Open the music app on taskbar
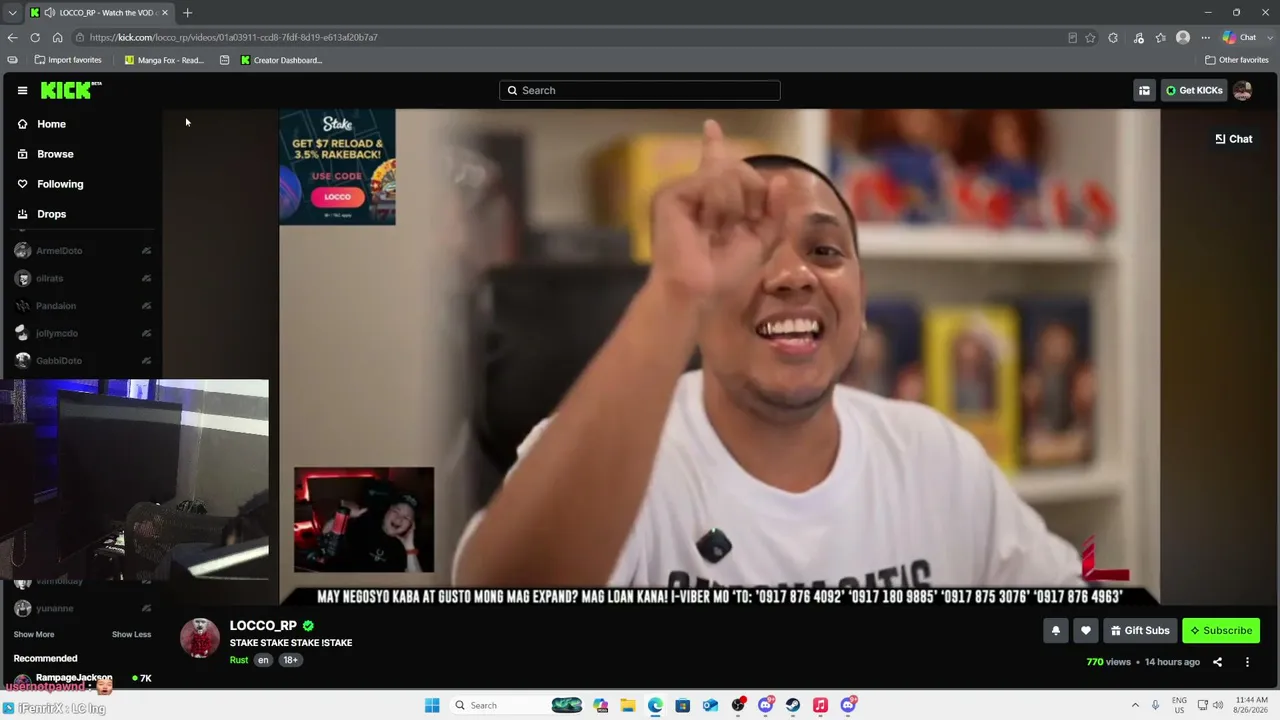The height and width of the screenshot is (720, 1280). coord(820,705)
